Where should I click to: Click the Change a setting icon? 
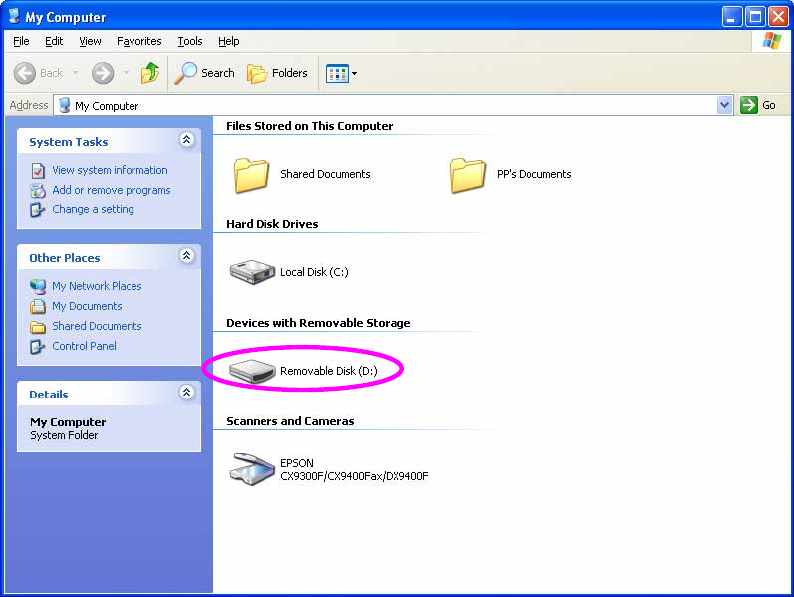click(x=37, y=210)
